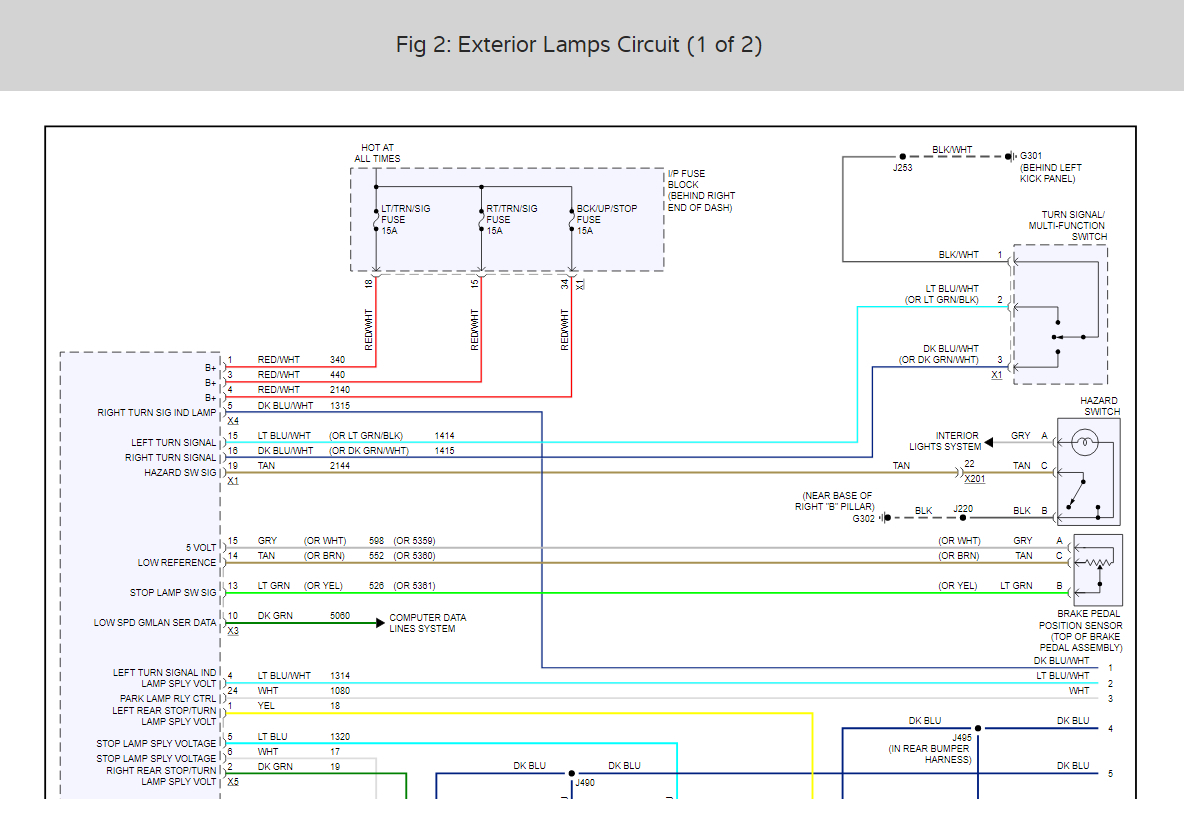Click the "BRAKE PEDAL POSITION SENSOR" label
Image resolution: width=1184 pixels, height=838 pixels.
[x=1081, y=631]
